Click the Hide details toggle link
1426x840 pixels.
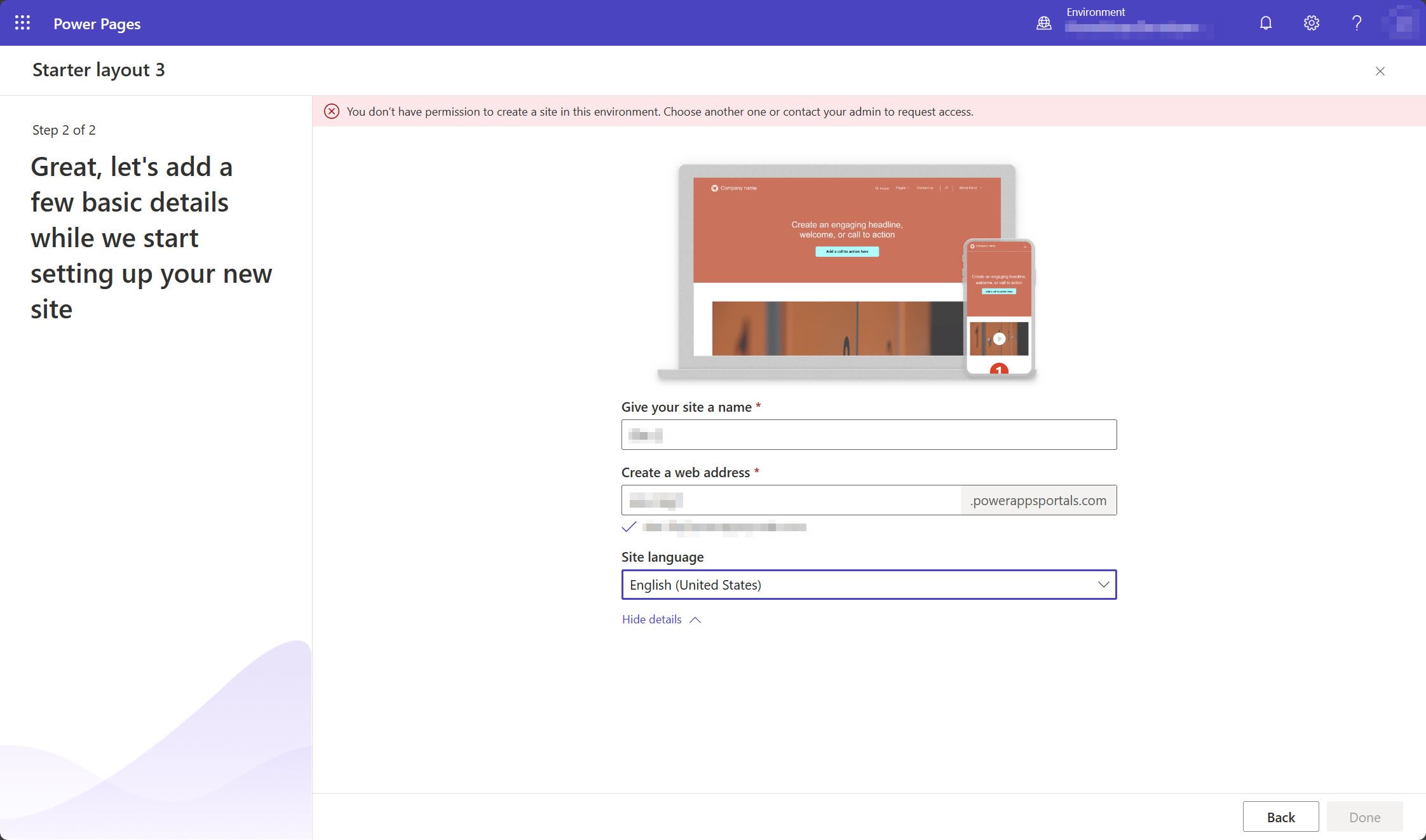point(661,618)
